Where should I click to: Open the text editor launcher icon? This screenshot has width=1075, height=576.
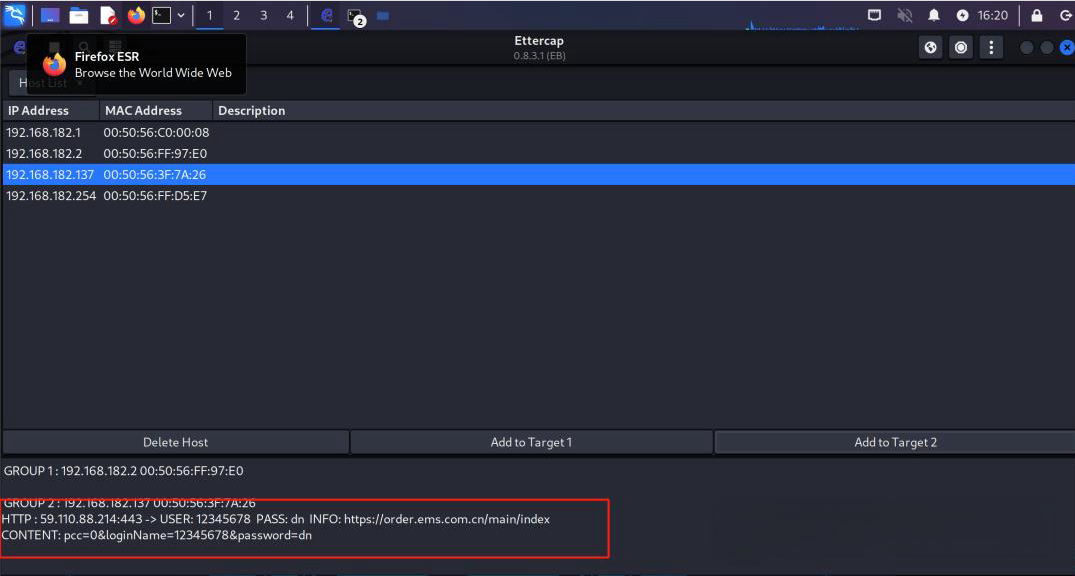(x=108, y=15)
